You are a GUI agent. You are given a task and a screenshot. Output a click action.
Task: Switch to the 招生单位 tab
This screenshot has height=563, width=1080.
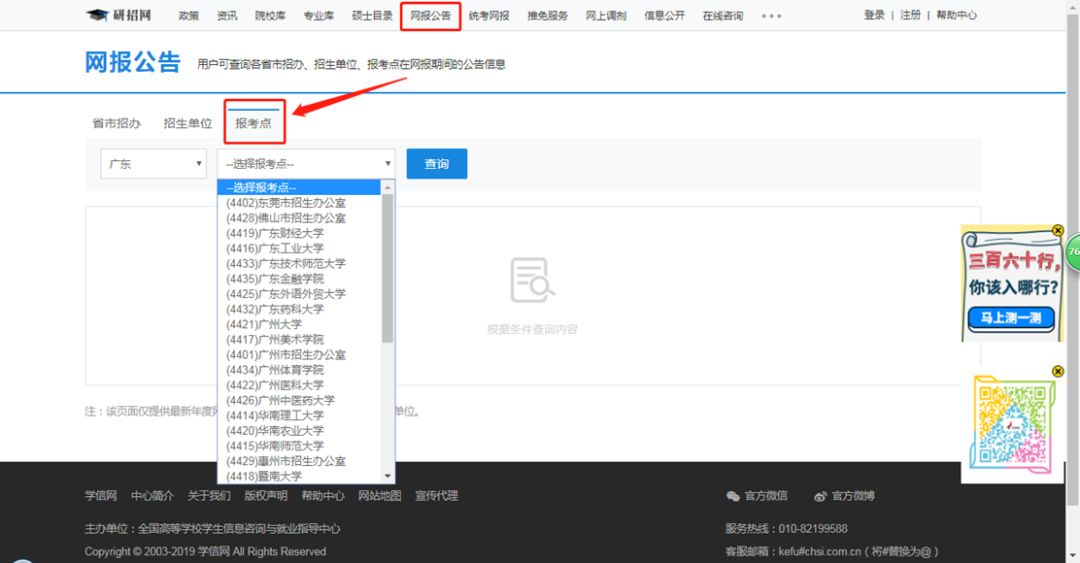188,123
